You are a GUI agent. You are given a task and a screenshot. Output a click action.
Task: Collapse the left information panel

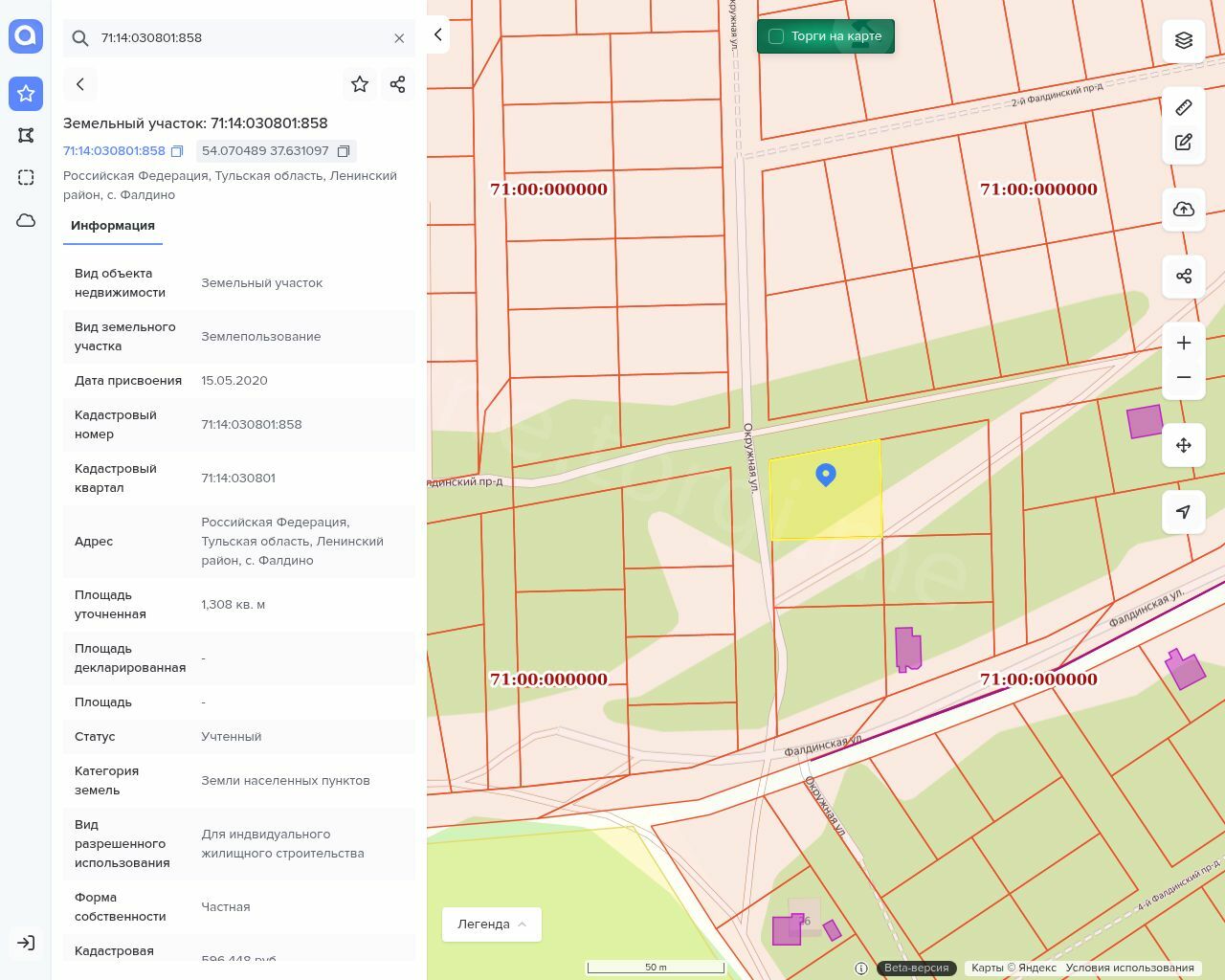(437, 35)
